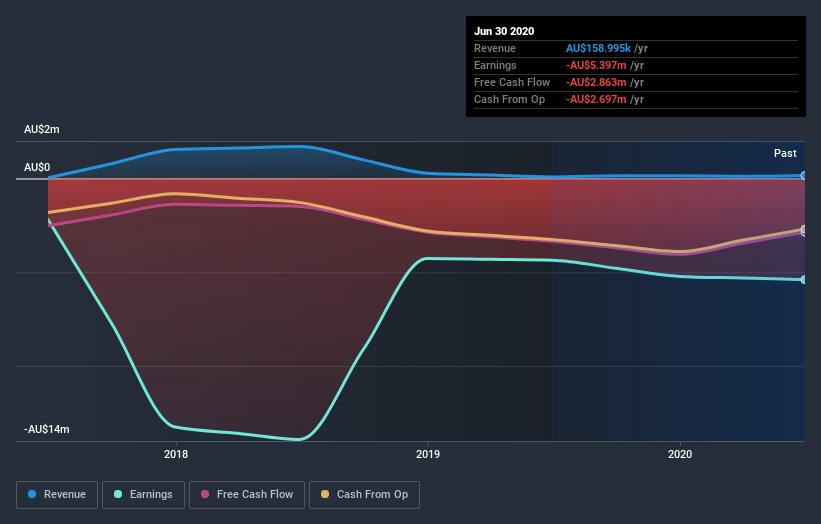Click the Cash From Op endpoint marker

click(x=803, y=229)
